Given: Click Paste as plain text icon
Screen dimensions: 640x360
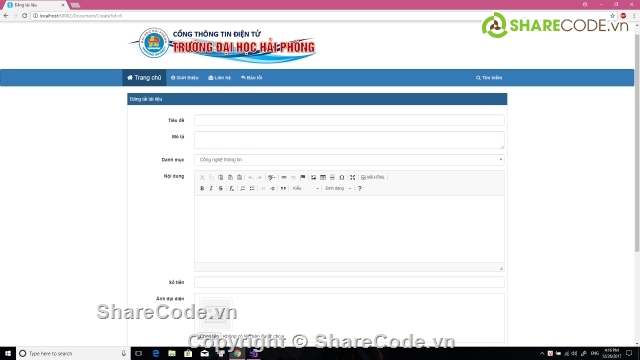Looking at the screenshot, I should point(230,177).
